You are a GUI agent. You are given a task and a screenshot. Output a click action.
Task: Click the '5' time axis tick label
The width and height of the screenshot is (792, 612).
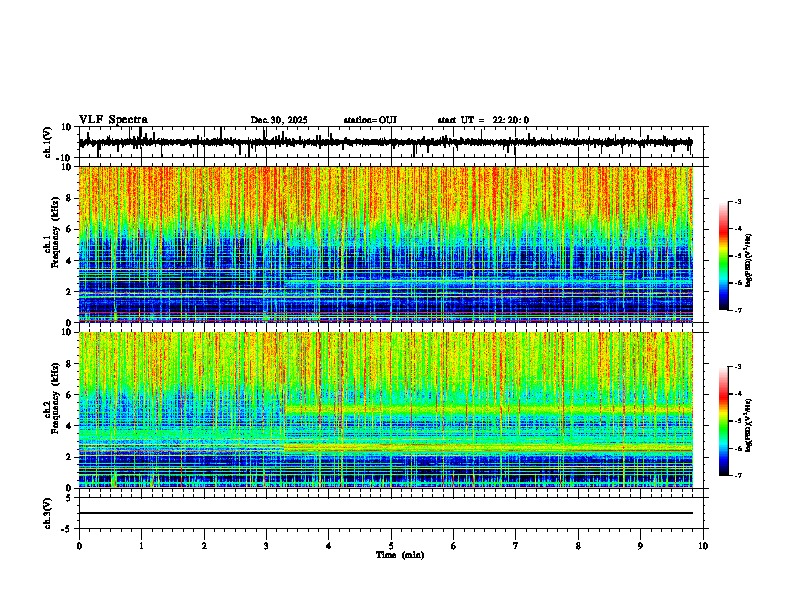pyautogui.click(x=391, y=546)
